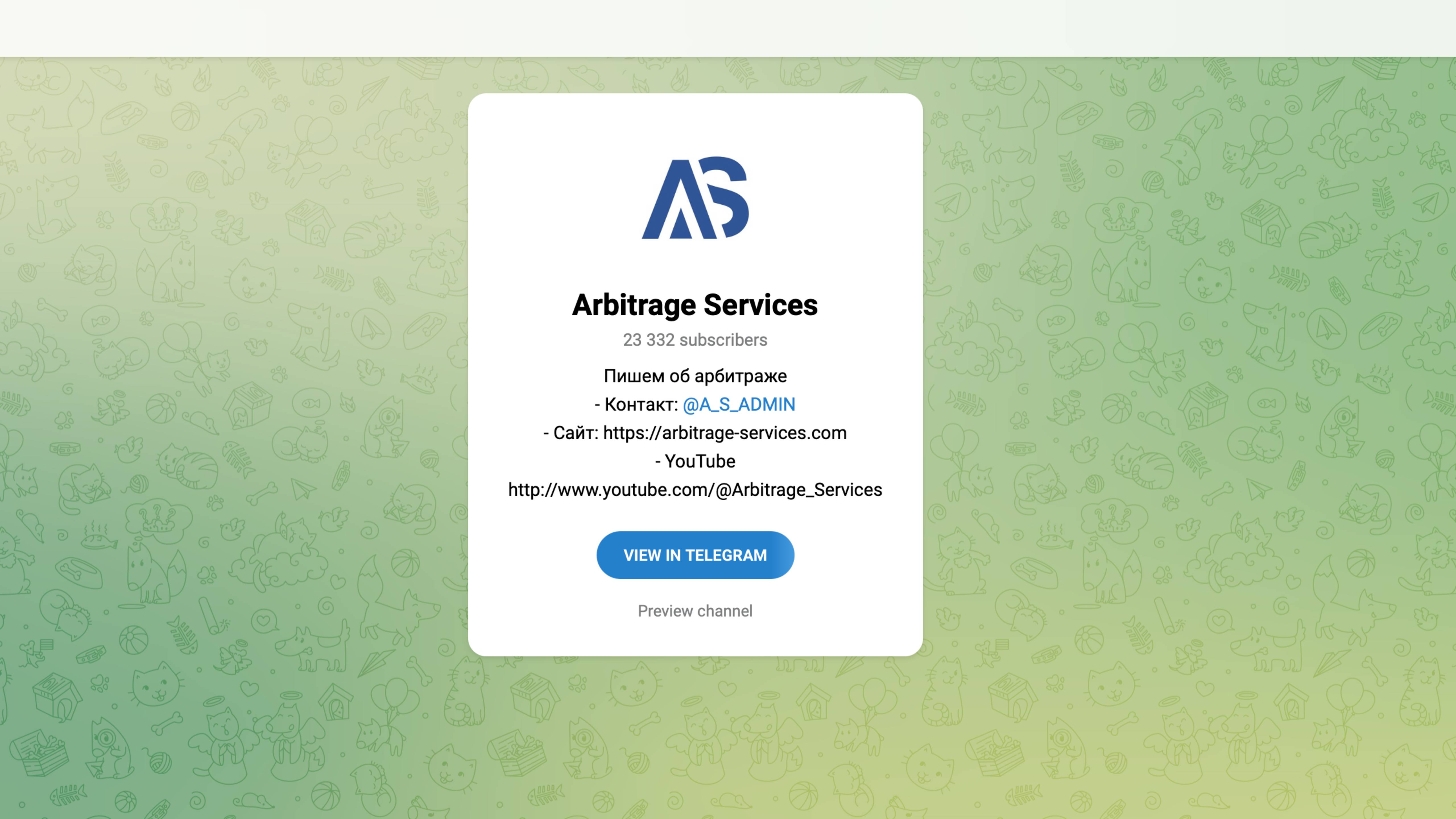
Task: Click the white card space below Preview channel
Action: coord(695,639)
